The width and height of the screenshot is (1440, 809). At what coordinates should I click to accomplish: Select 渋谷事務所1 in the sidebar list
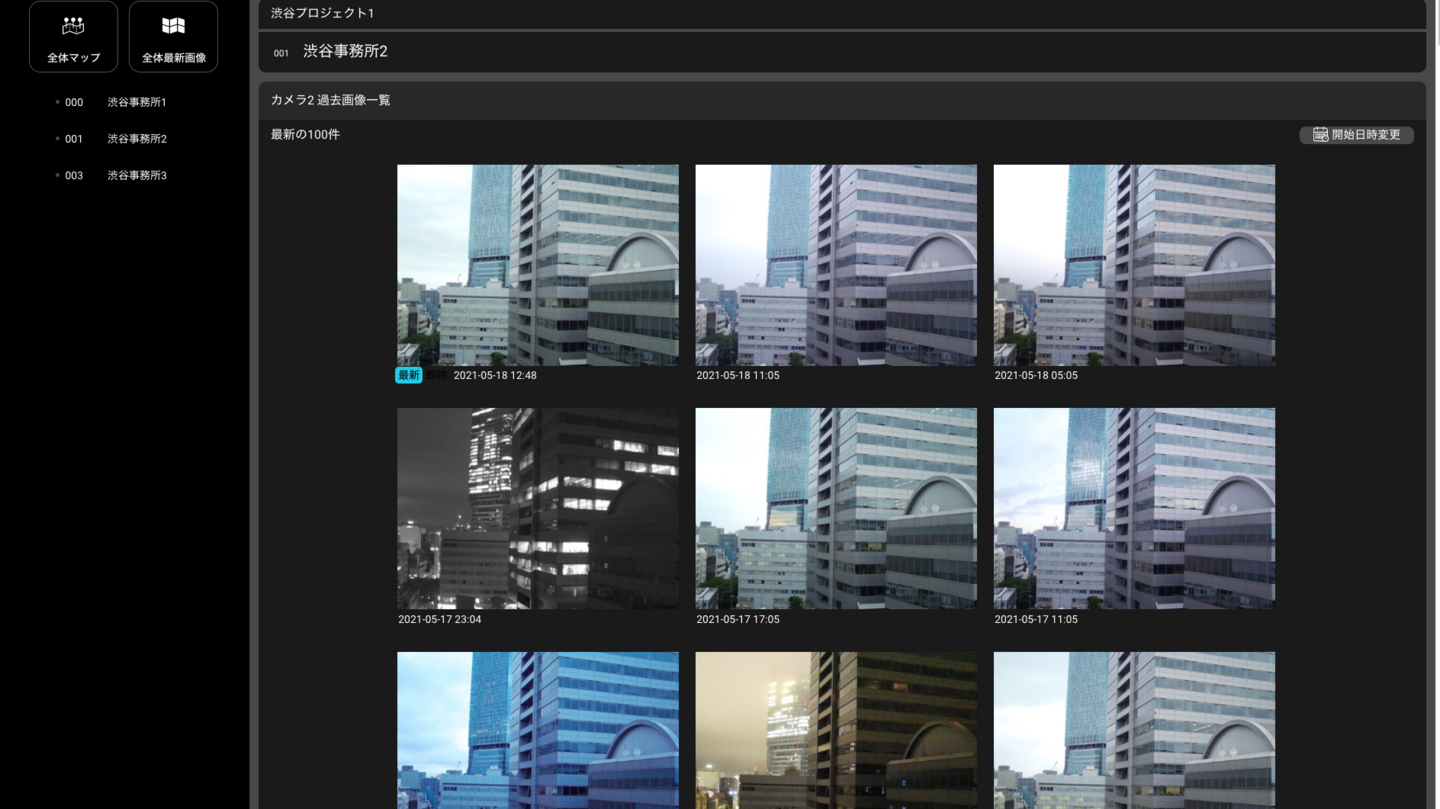click(x=137, y=102)
